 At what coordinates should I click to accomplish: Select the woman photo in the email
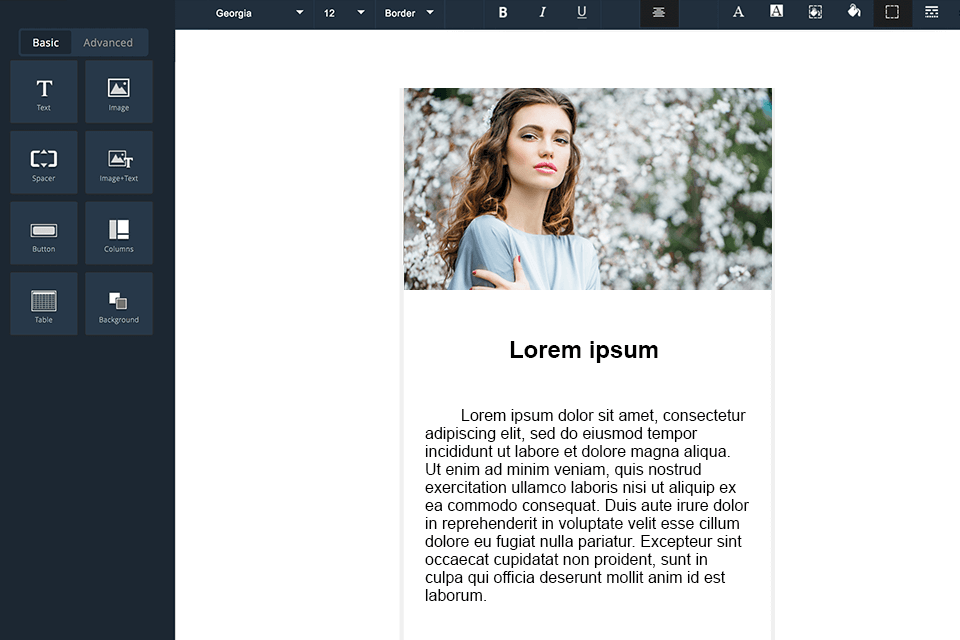pos(587,189)
